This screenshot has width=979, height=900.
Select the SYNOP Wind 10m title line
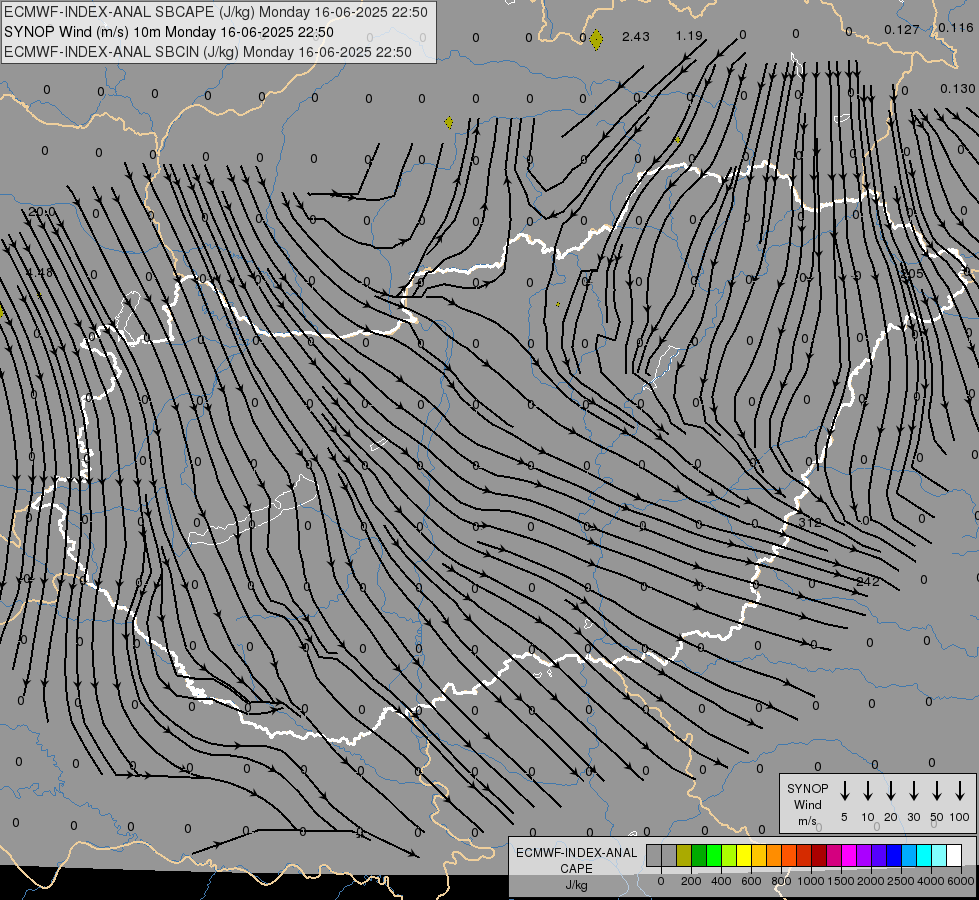click(169, 32)
